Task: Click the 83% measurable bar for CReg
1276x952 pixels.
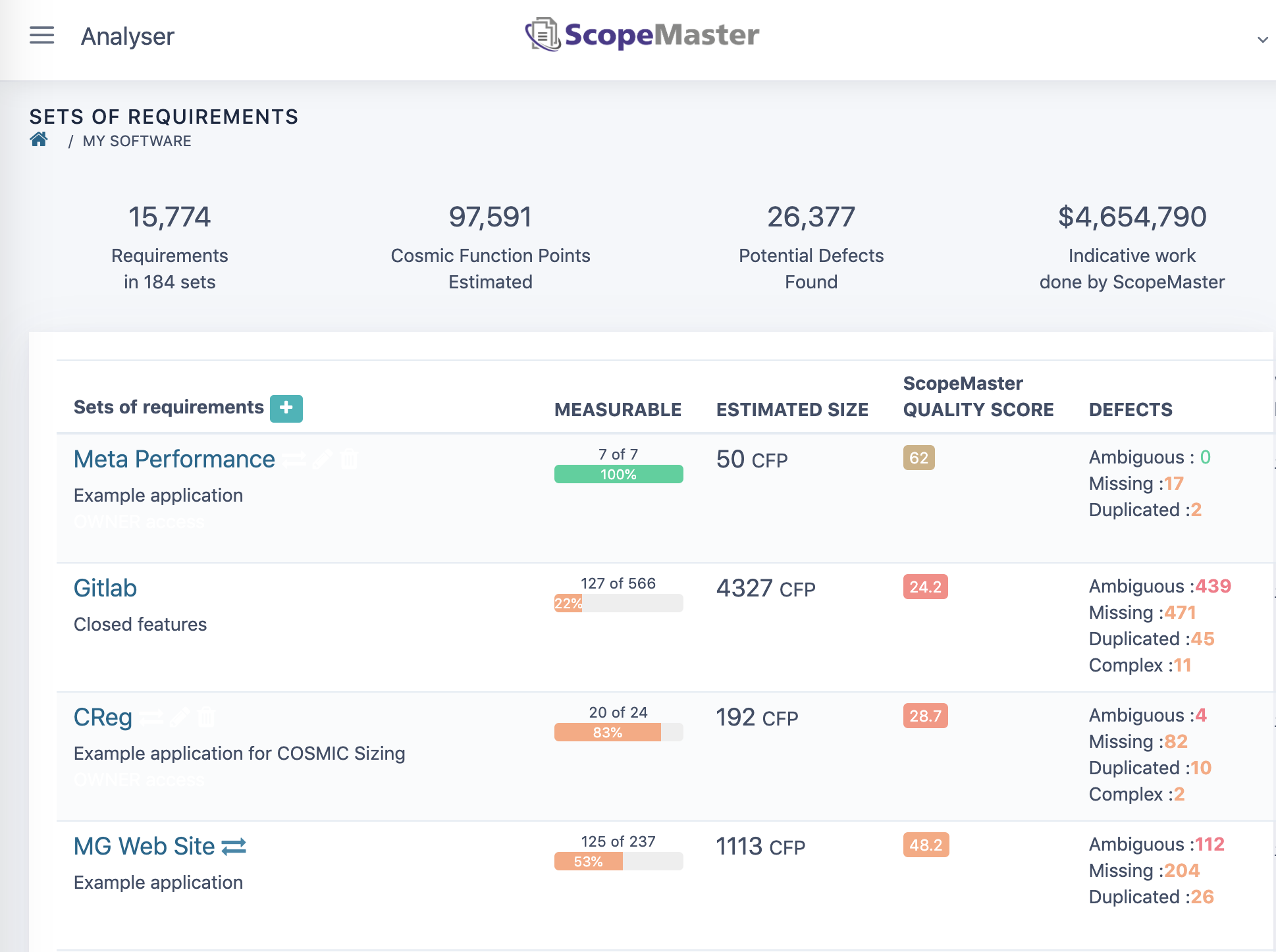Action: [618, 732]
